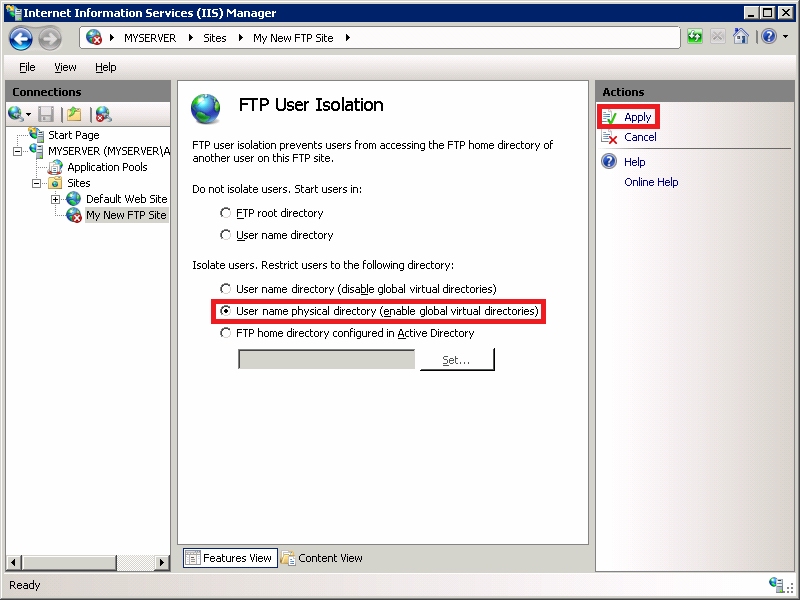Expand the MYSERVER breadcrumb arrow
800x600 pixels.
191,38
